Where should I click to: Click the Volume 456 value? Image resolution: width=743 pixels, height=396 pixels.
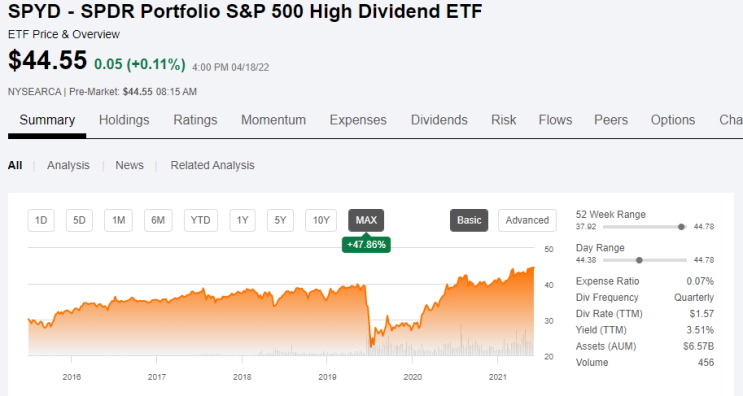coord(706,362)
